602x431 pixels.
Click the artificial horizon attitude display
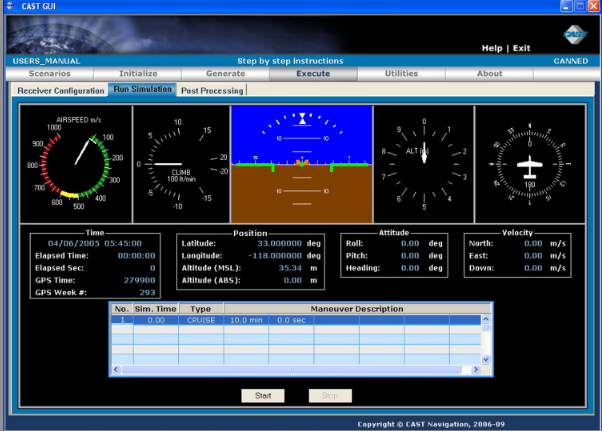[302, 164]
